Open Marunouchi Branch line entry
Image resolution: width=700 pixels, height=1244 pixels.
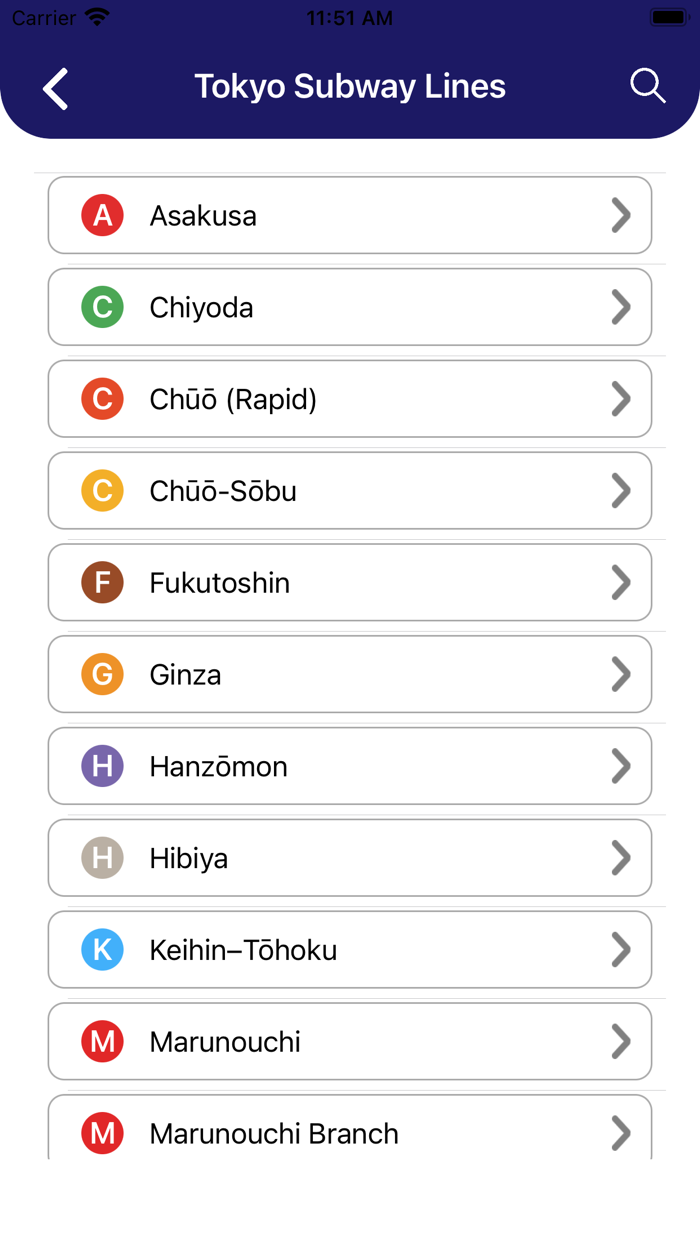350,1133
